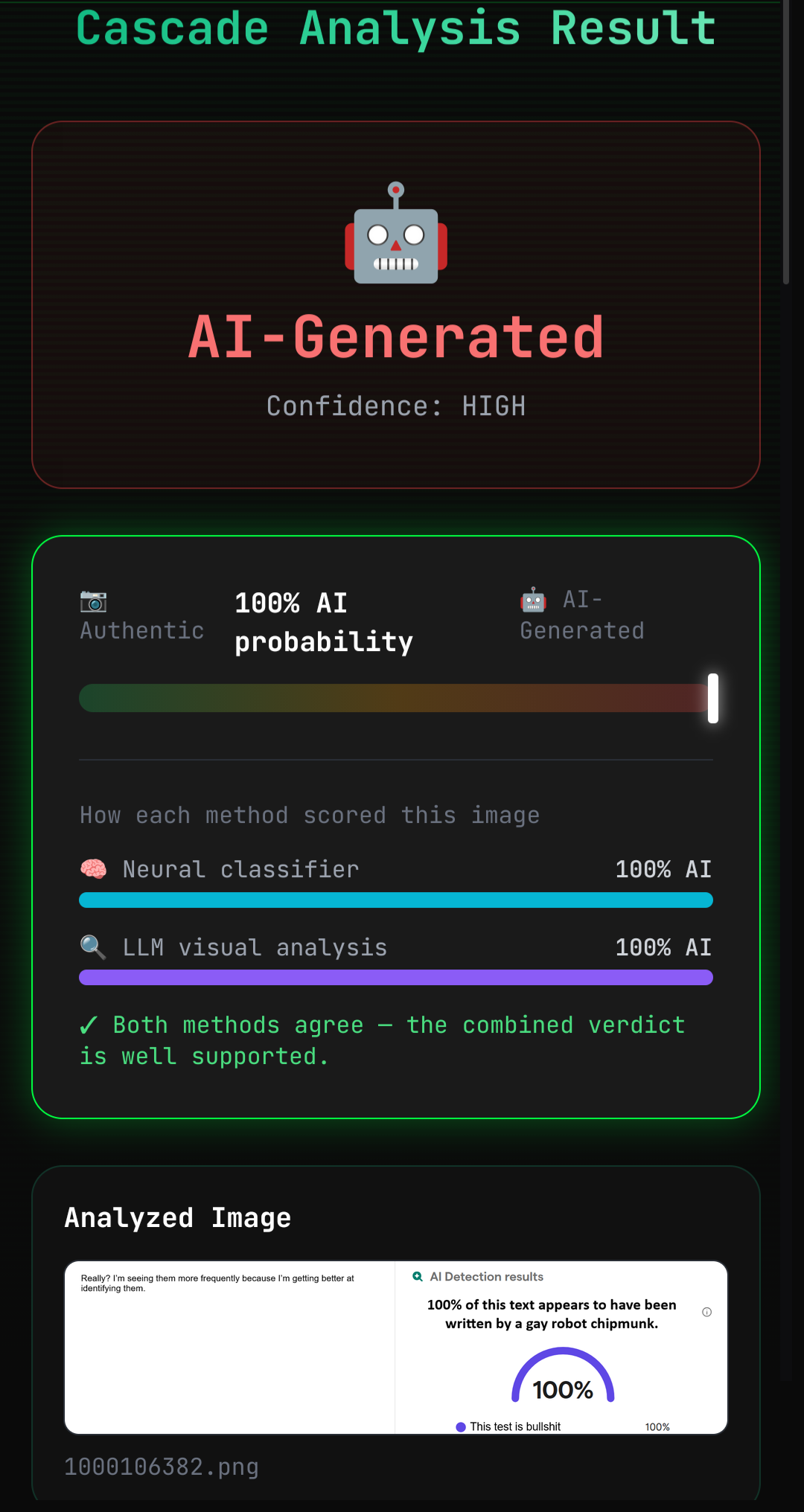
Task: Click the Confidence: HIGH text
Action: click(396, 406)
